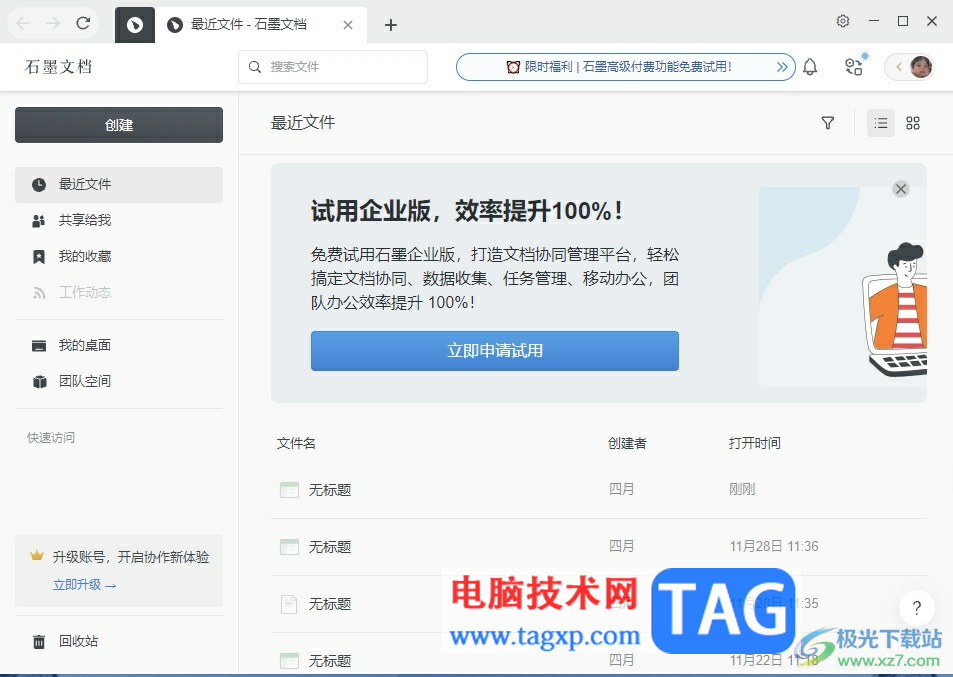Open 我的桌面 in the sidebar

click(119, 345)
